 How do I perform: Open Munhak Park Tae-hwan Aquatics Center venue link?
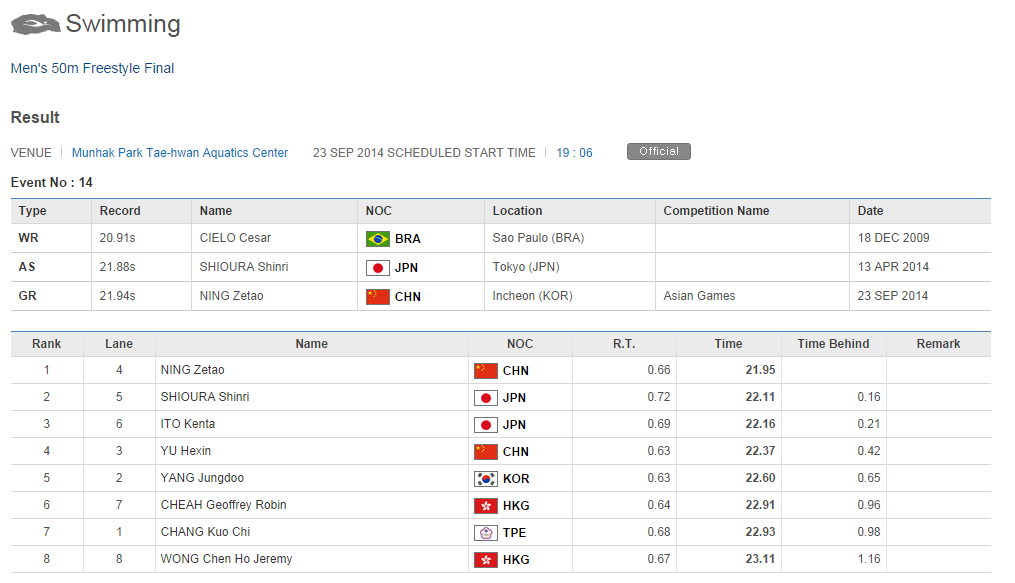(180, 153)
